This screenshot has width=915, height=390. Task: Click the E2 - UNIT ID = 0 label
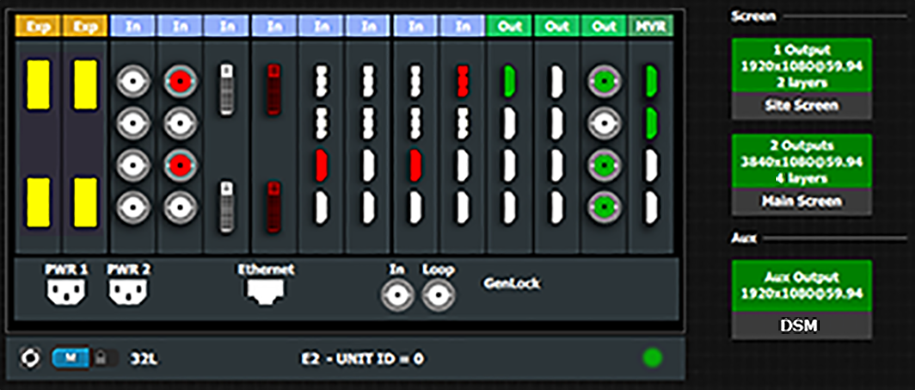[x=363, y=358]
